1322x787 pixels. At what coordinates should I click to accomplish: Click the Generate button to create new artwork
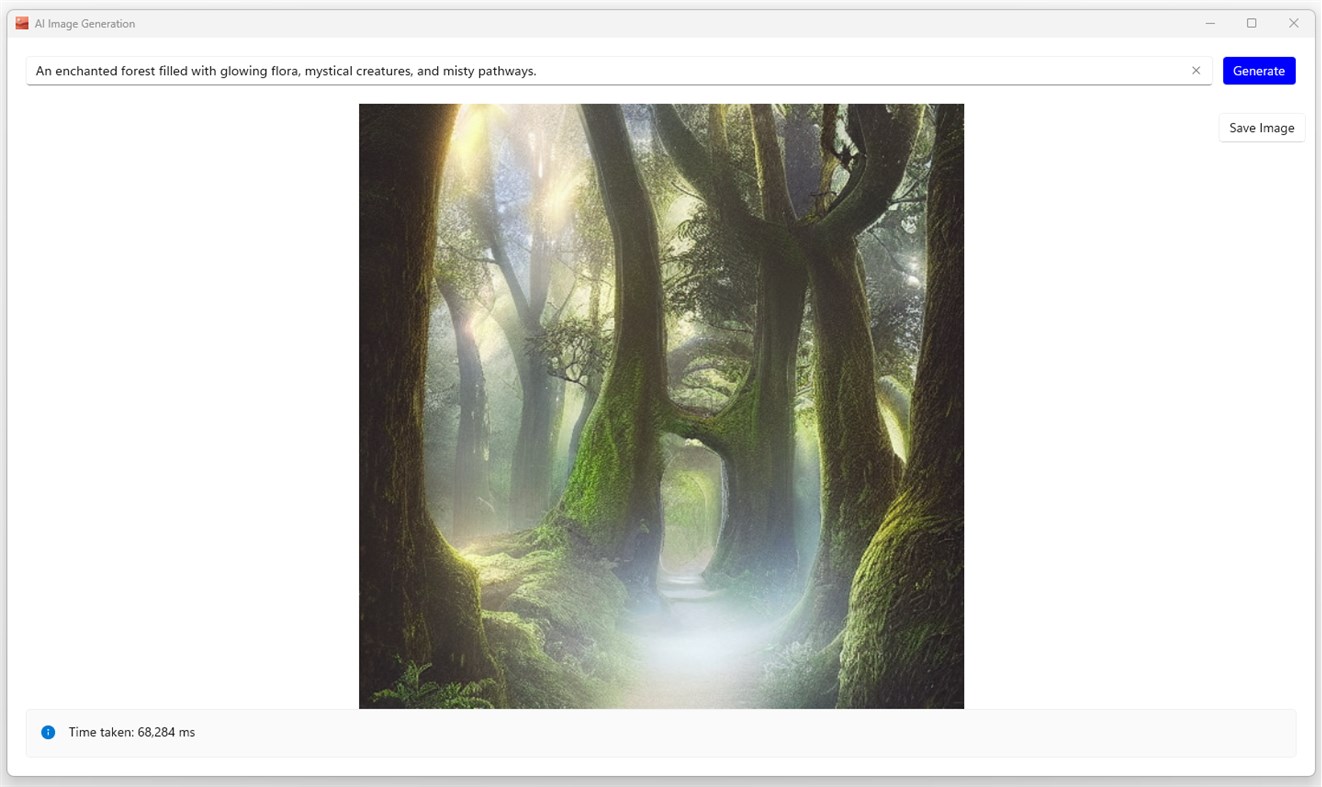coord(1259,70)
